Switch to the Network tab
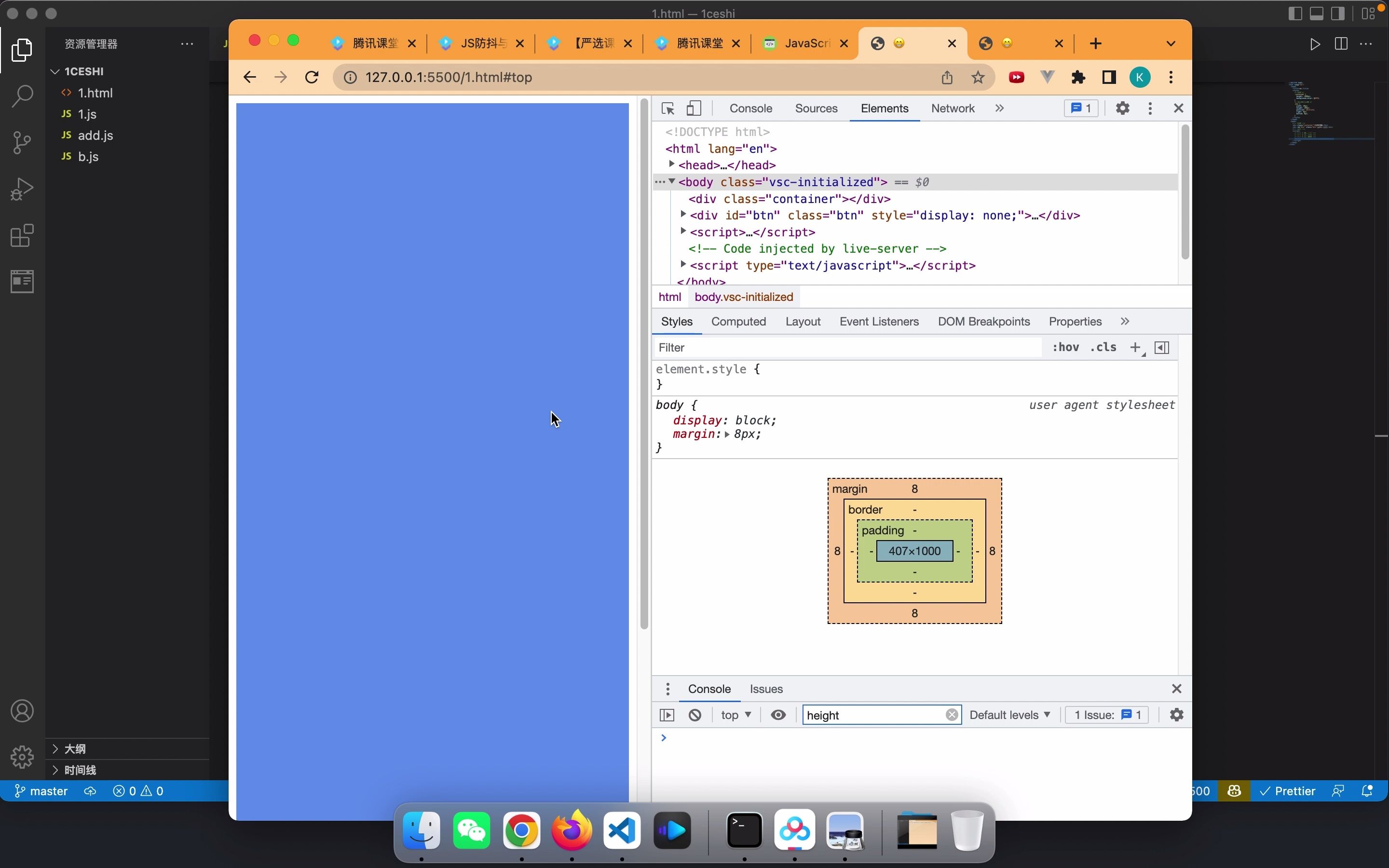Screen dimensions: 1389x868 (952, 108)
